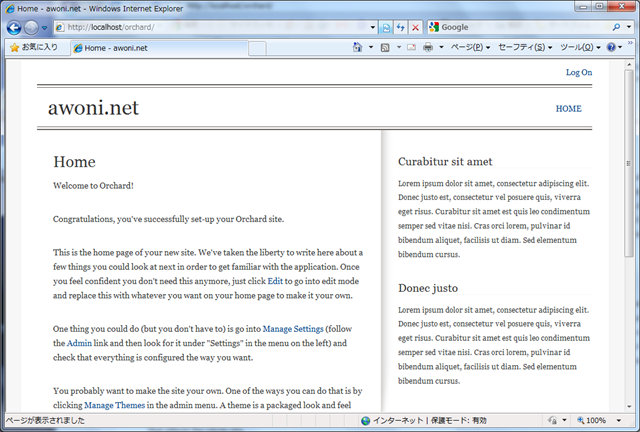Click the browser Forward button
Image resolution: width=640 pixels, height=432 pixels.
click(31, 28)
